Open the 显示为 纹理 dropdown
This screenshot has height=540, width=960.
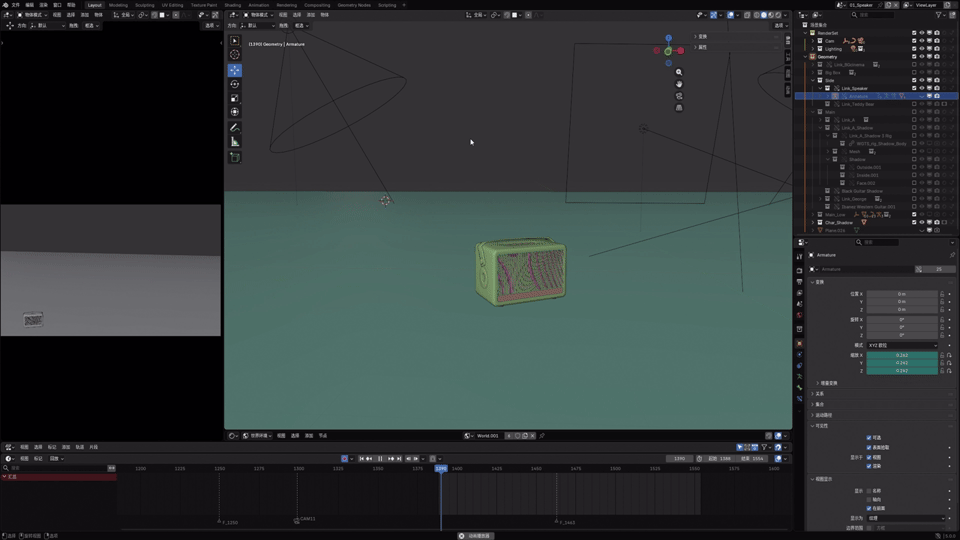906,518
